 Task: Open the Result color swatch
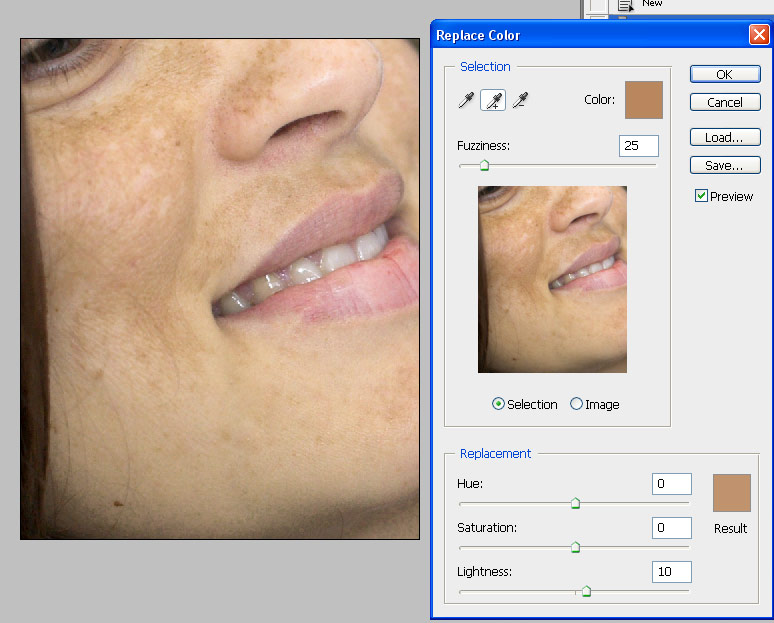point(731,493)
